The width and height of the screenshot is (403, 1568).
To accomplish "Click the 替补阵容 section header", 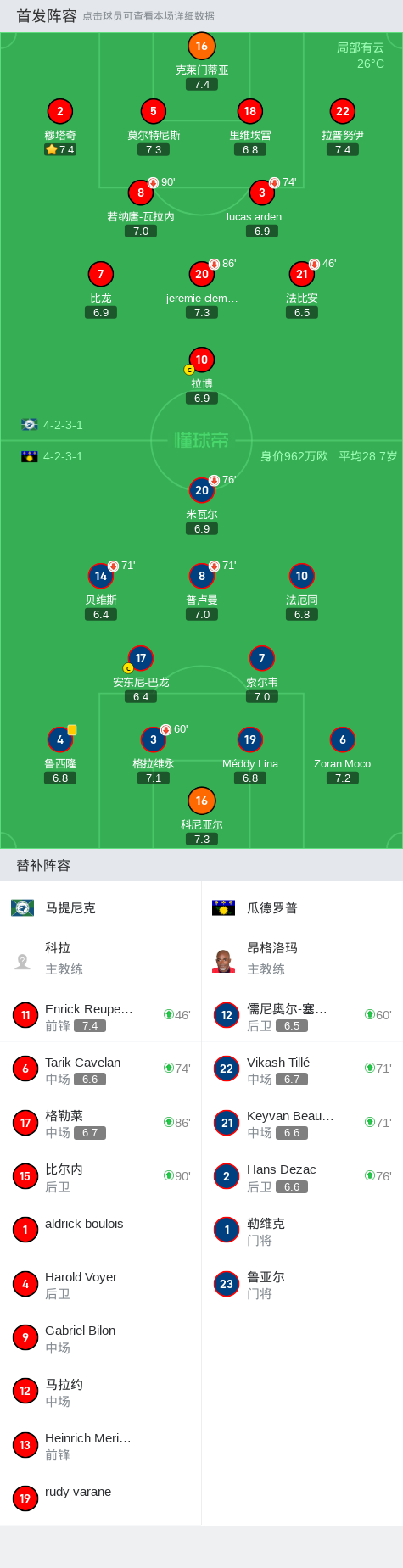I will click(x=43, y=865).
